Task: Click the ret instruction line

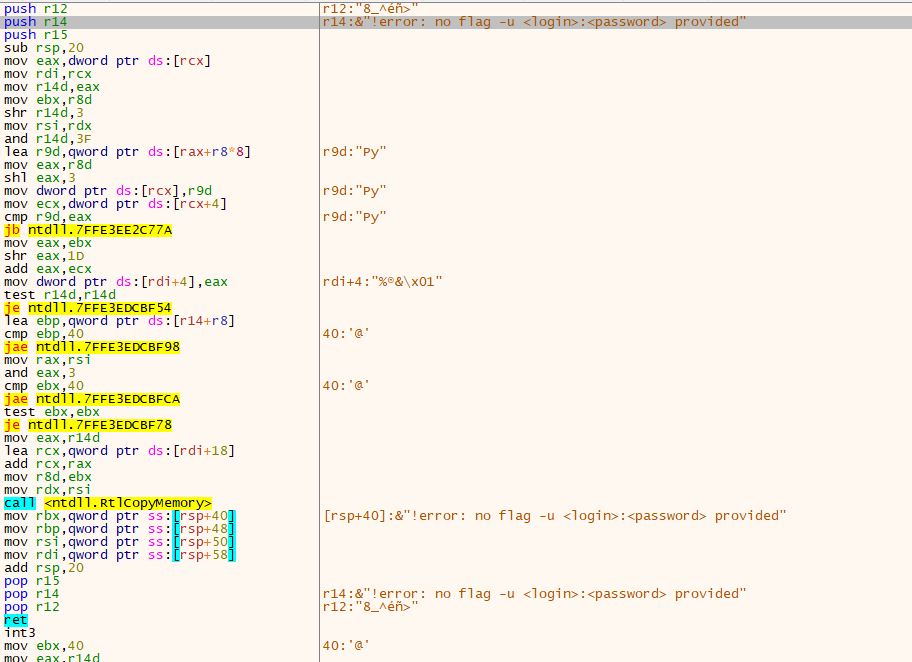Action: [x=16, y=620]
